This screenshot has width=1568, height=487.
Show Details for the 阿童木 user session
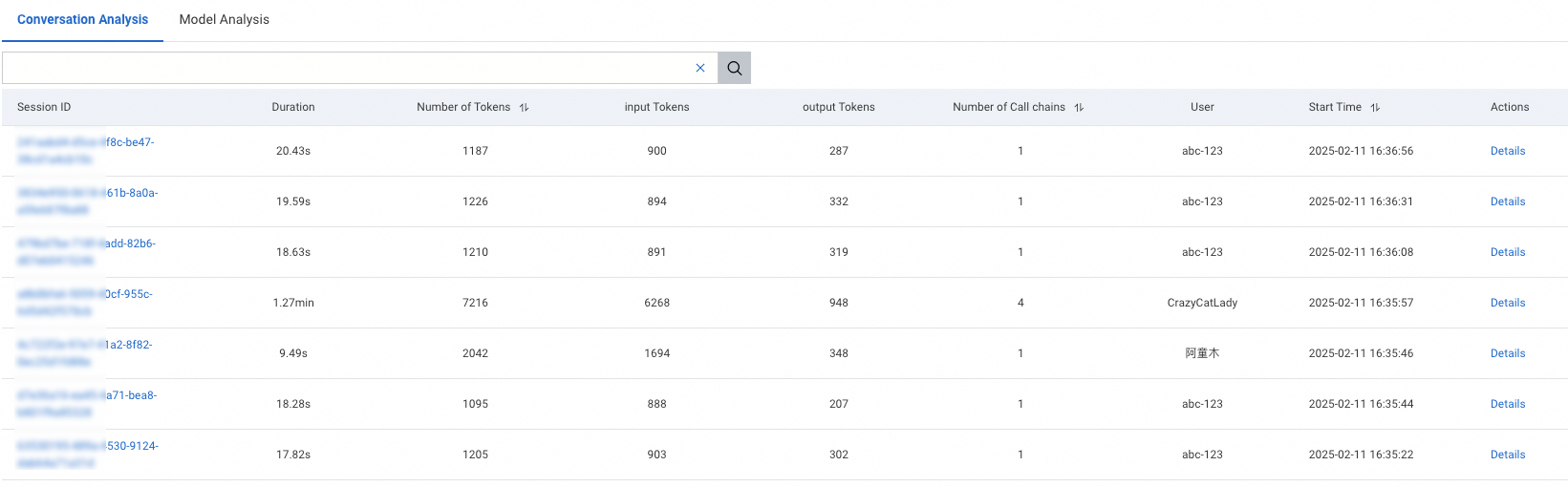[x=1507, y=353]
